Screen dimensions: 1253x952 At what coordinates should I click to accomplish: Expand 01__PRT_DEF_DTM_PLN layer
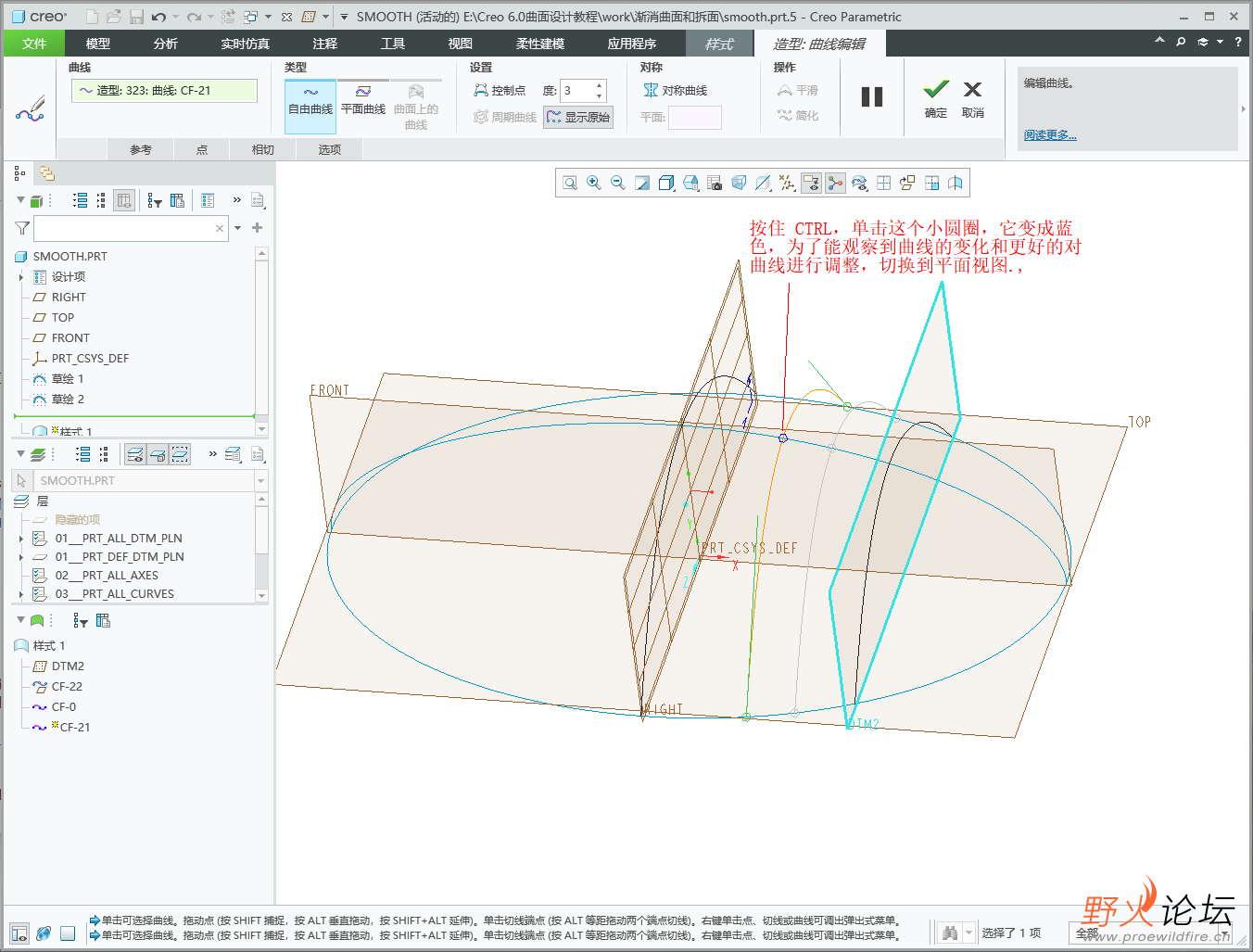[x=21, y=557]
